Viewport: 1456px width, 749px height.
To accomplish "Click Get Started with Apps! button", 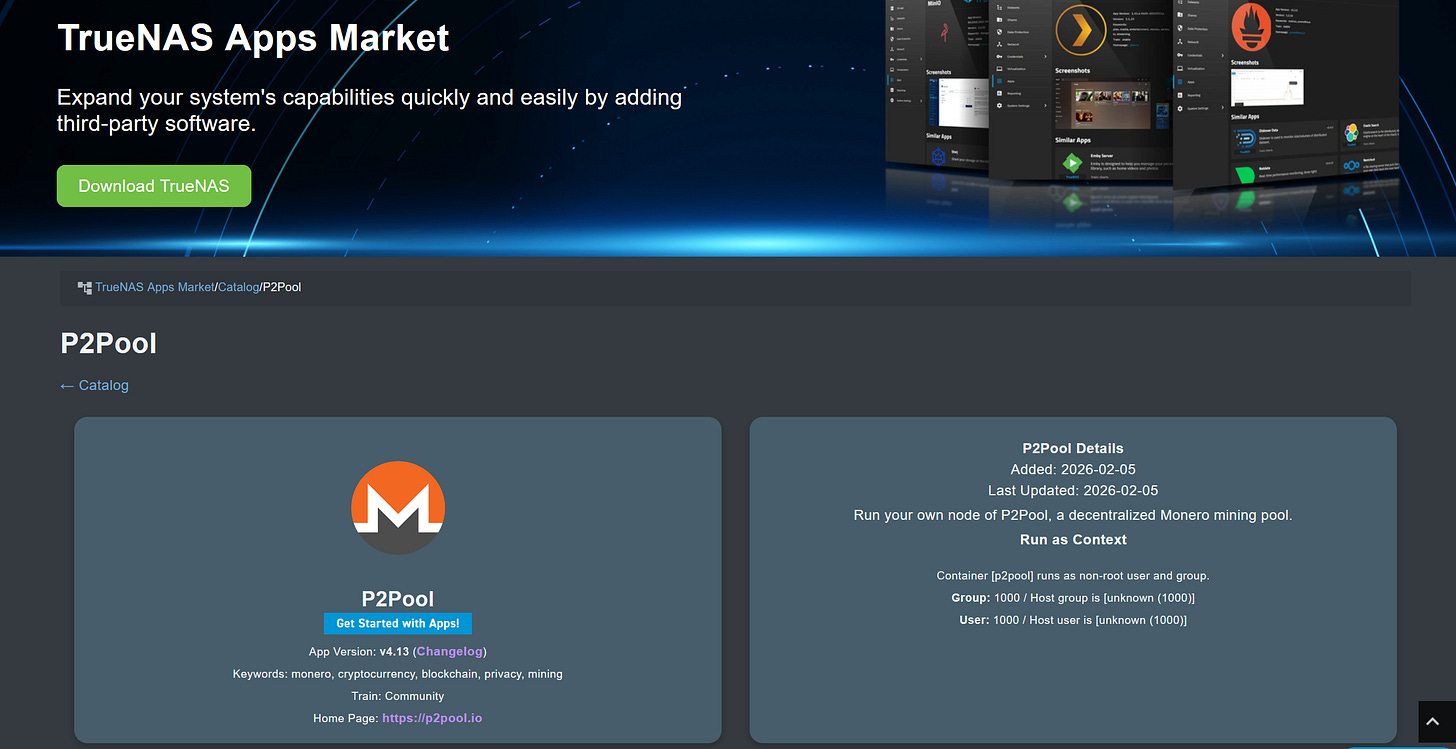I will tap(398, 623).
